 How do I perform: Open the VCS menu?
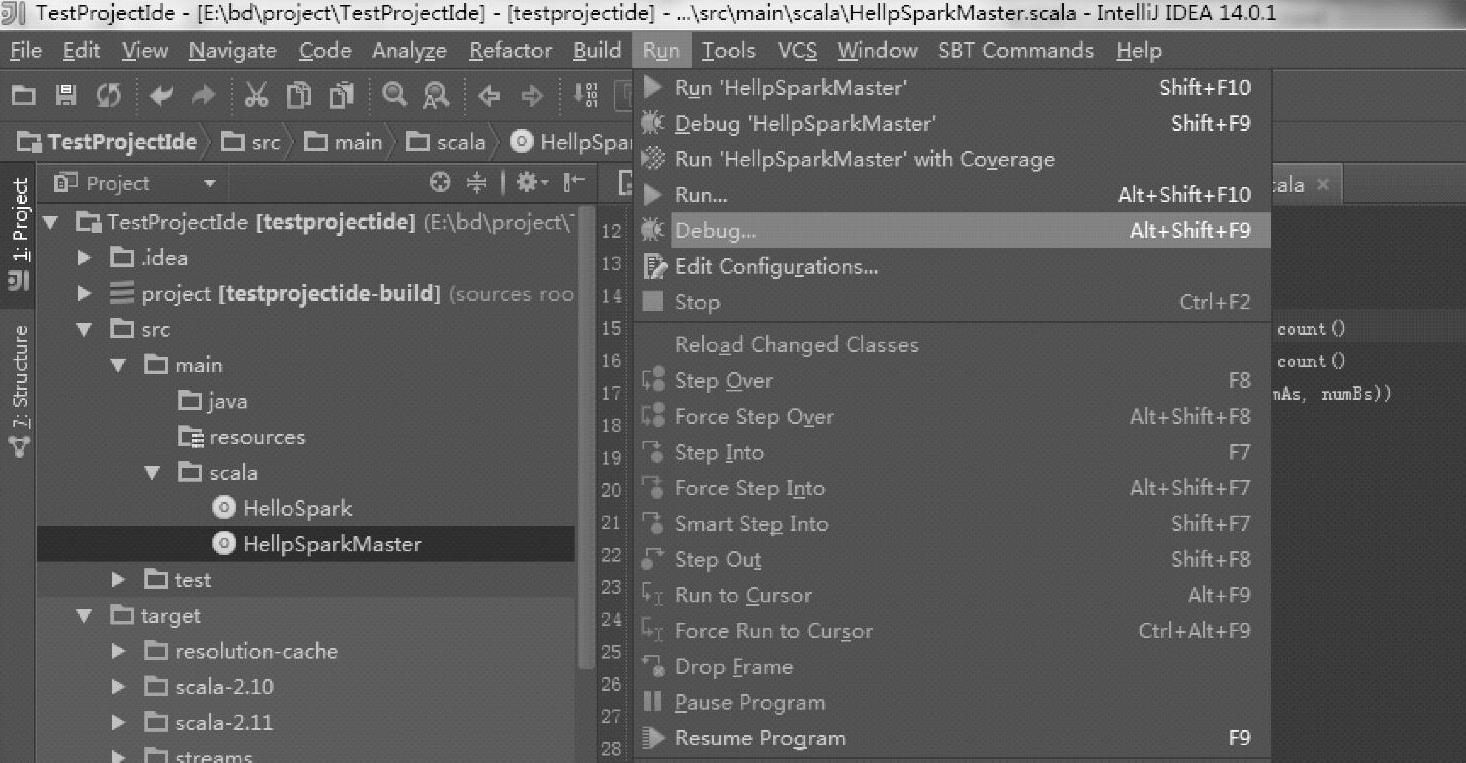[x=797, y=51]
